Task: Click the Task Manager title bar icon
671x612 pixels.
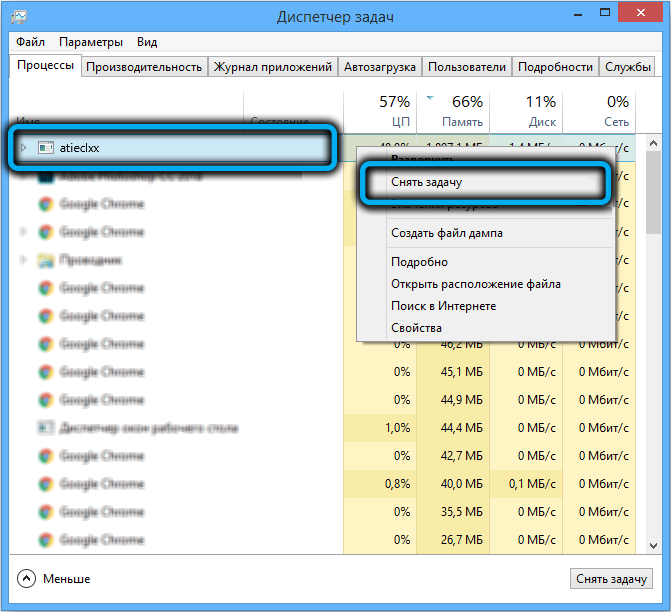Action: (x=21, y=16)
